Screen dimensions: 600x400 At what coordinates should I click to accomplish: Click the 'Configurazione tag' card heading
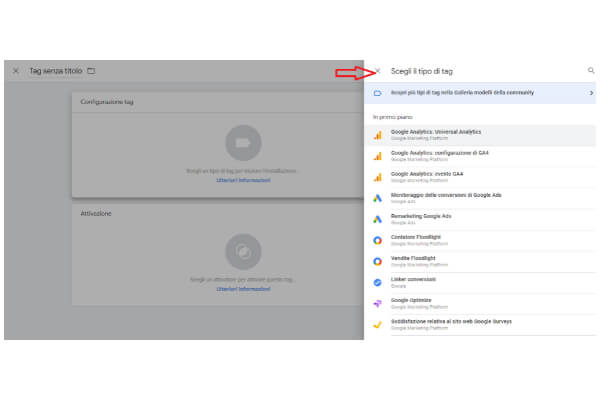(107, 102)
